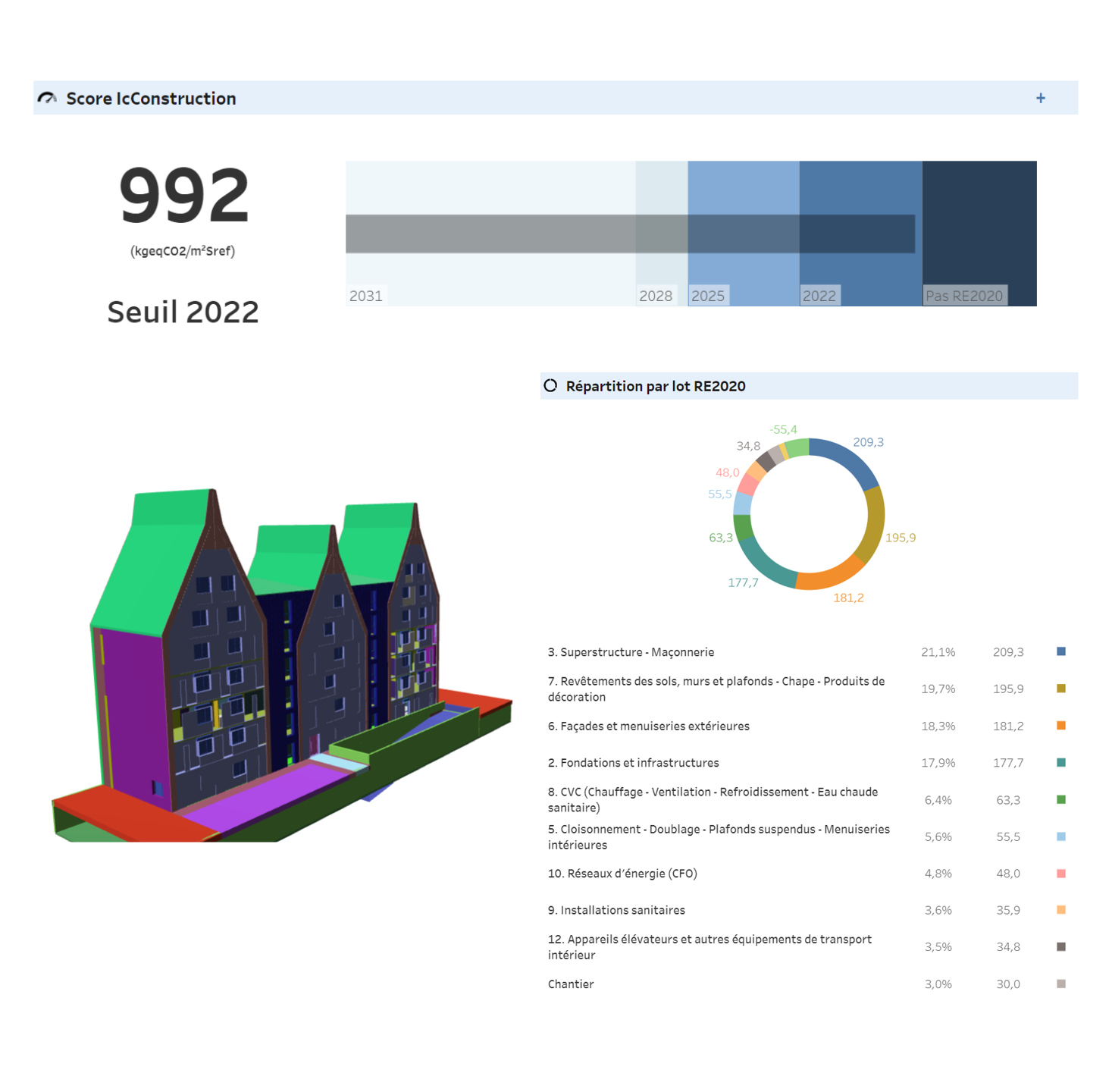Select the 181,2 orange donut segment

coord(829,576)
